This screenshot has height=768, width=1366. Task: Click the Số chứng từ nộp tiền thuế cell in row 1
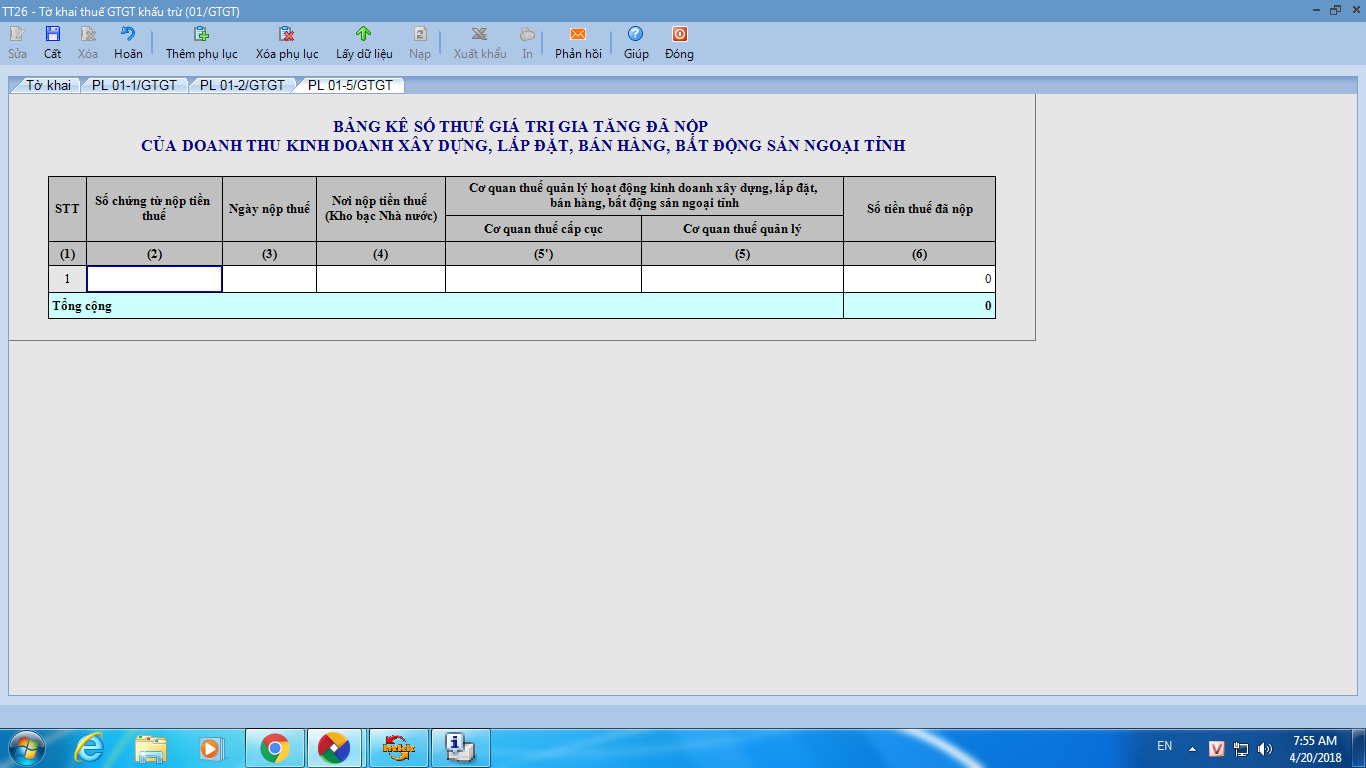click(155, 279)
